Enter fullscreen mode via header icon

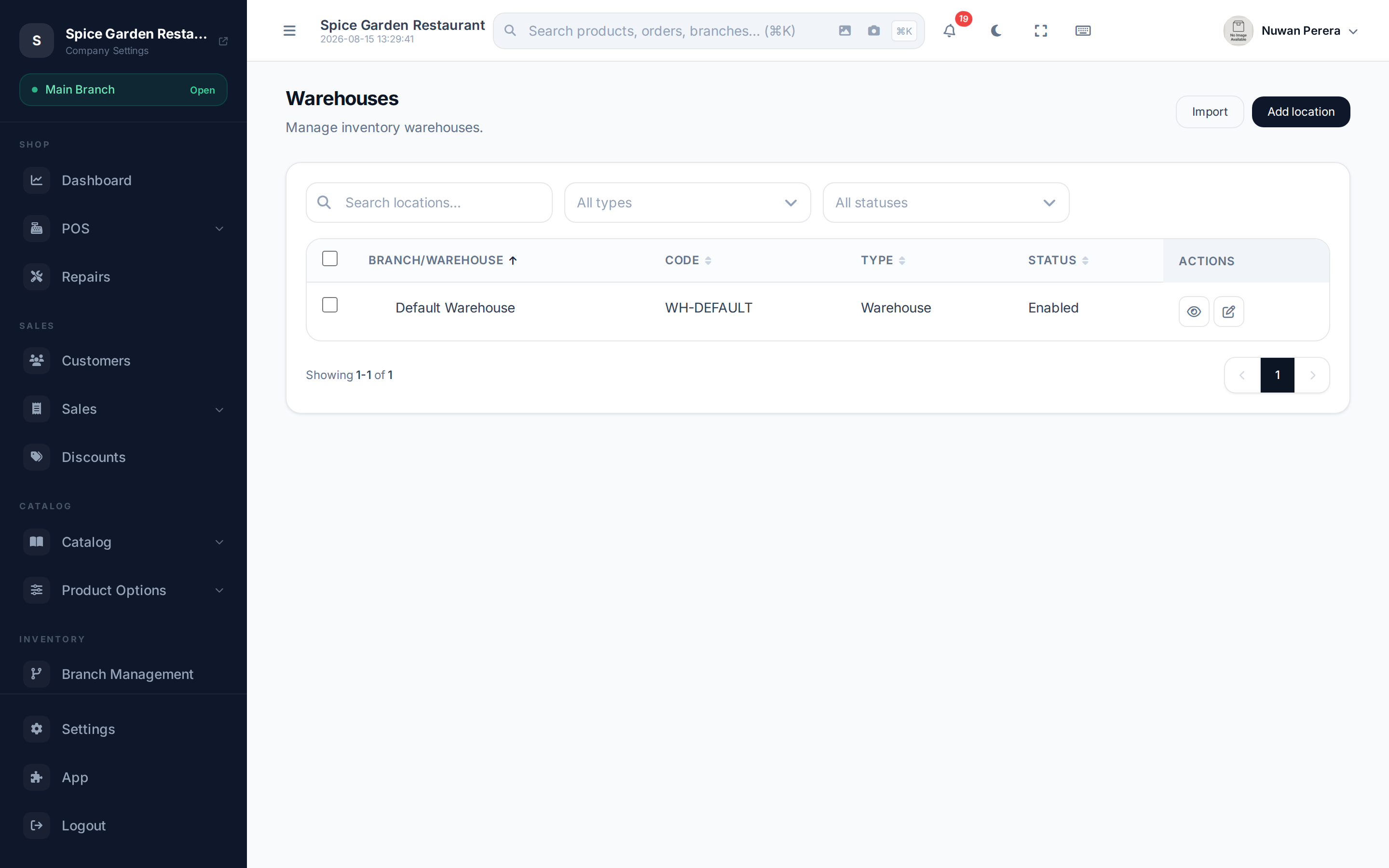click(1041, 31)
